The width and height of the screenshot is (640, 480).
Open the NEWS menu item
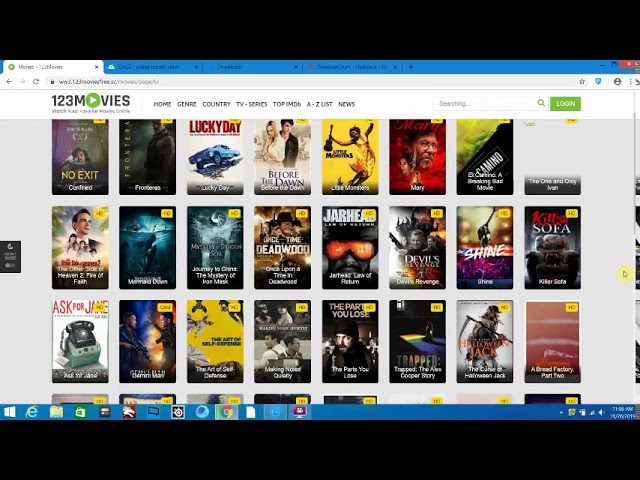tap(347, 104)
